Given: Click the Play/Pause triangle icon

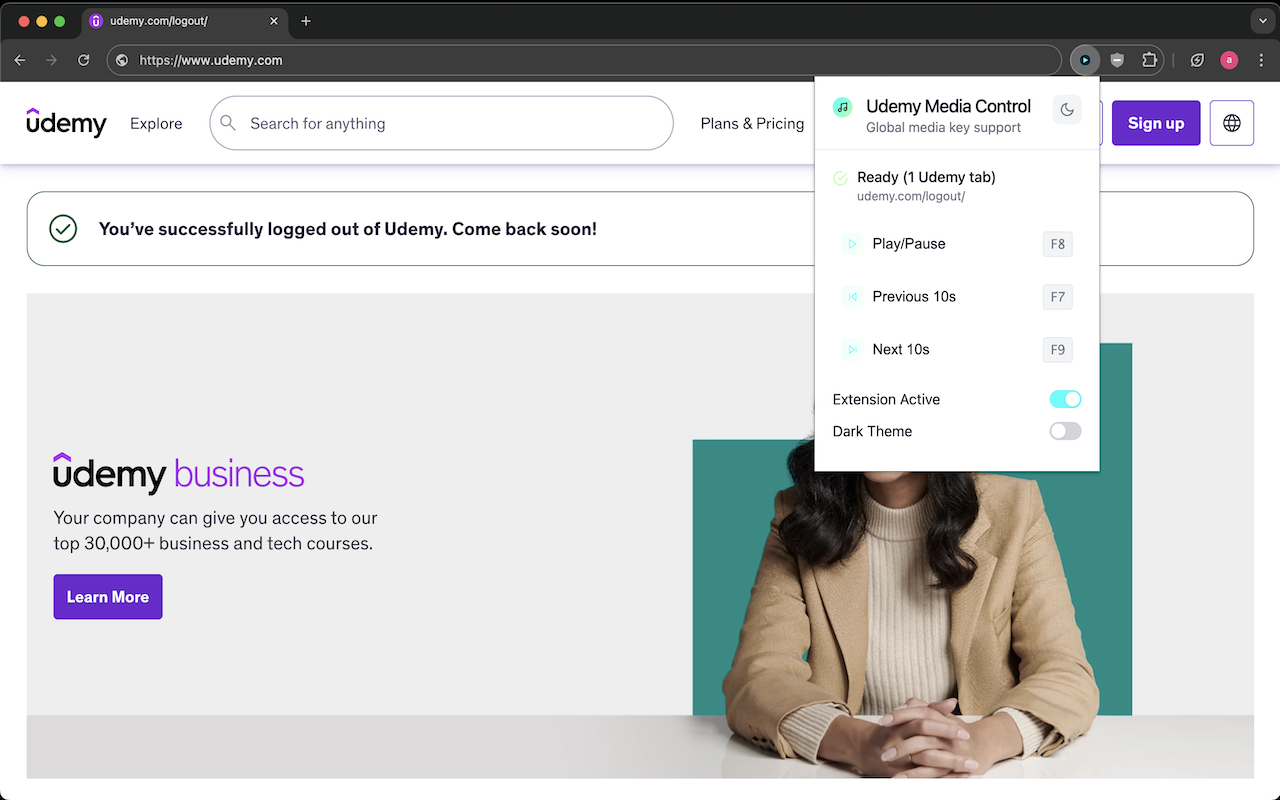Looking at the screenshot, I should [x=852, y=244].
